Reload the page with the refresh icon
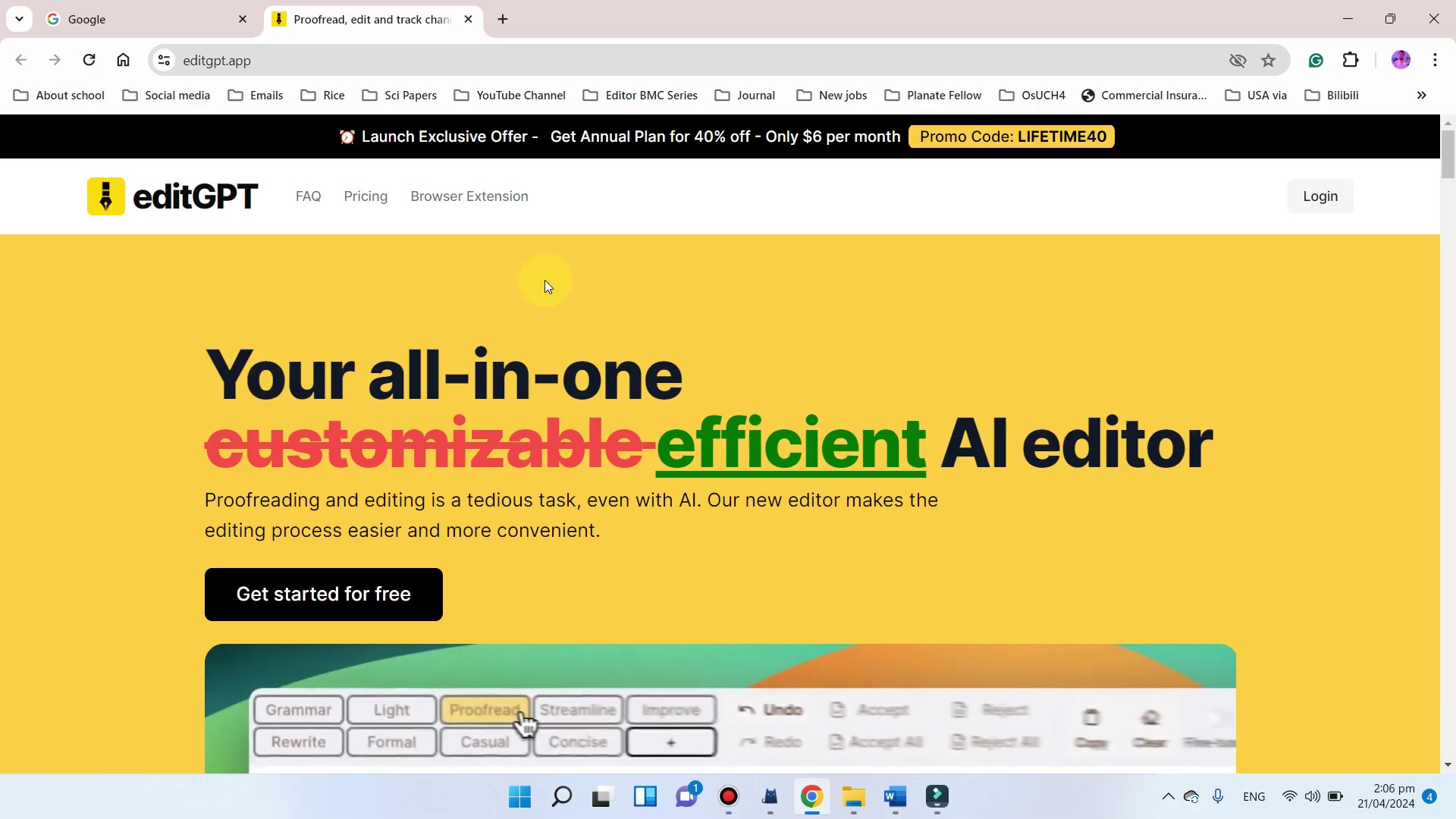 tap(89, 60)
